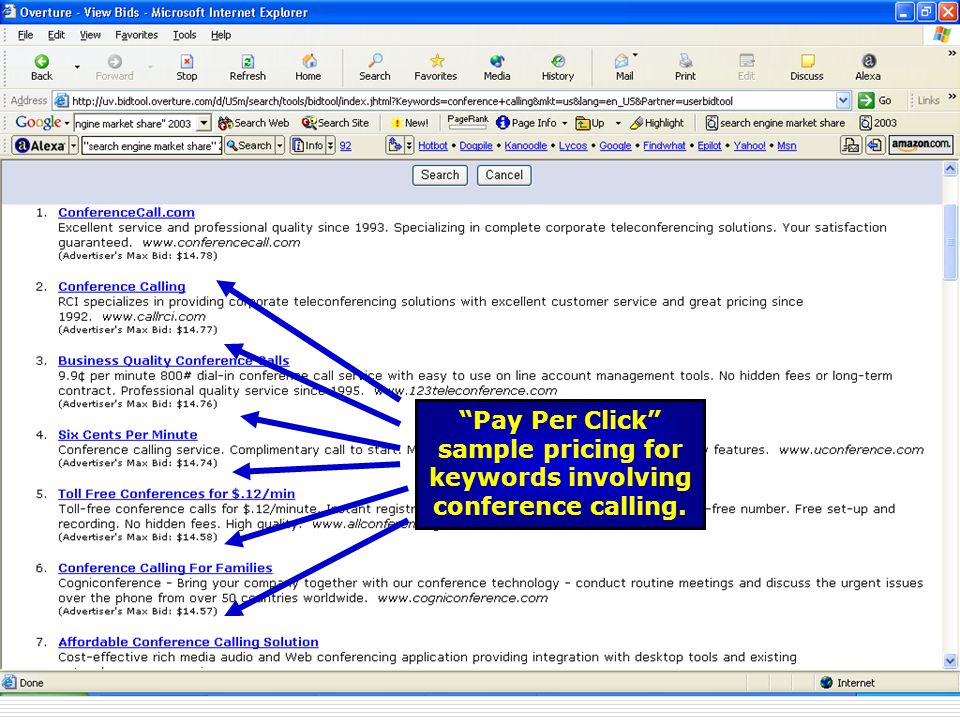The height and width of the screenshot is (720, 960).
Task: Click the page's Search button
Action: tap(440, 175)
